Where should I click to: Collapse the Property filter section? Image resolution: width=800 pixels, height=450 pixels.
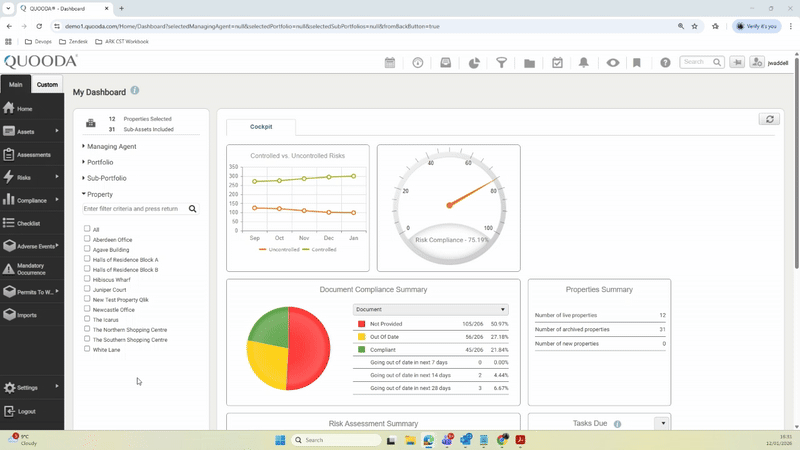pyautogui.click(x=97, y=194)
